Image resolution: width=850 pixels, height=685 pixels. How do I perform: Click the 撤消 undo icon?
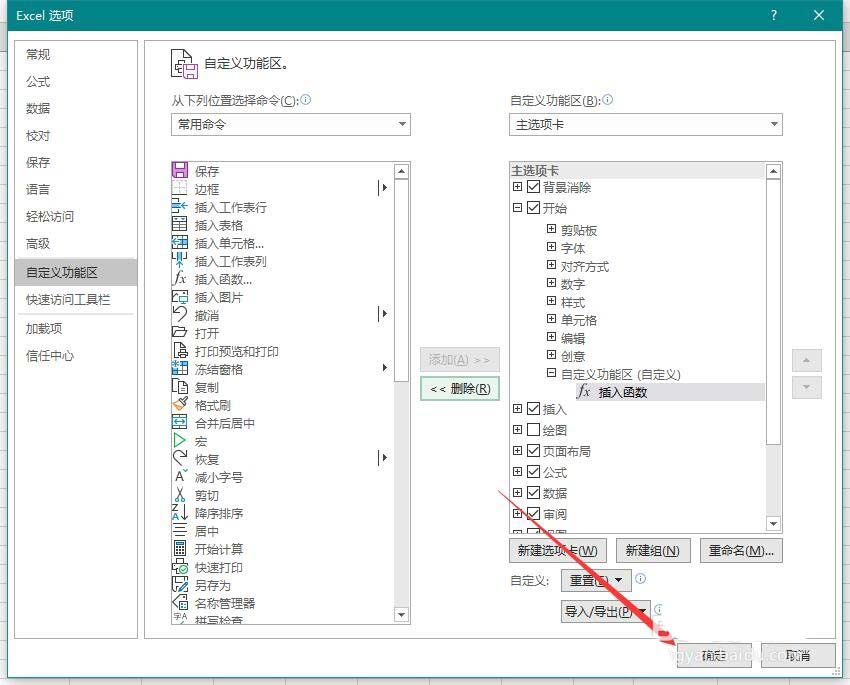[179, 314]
